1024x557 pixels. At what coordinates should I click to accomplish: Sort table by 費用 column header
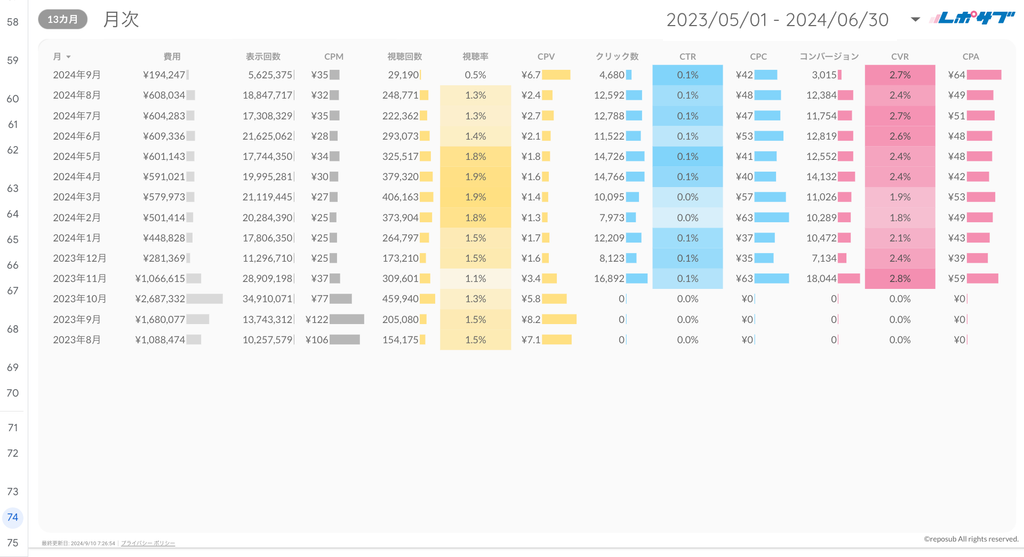(x=172, y=57)
